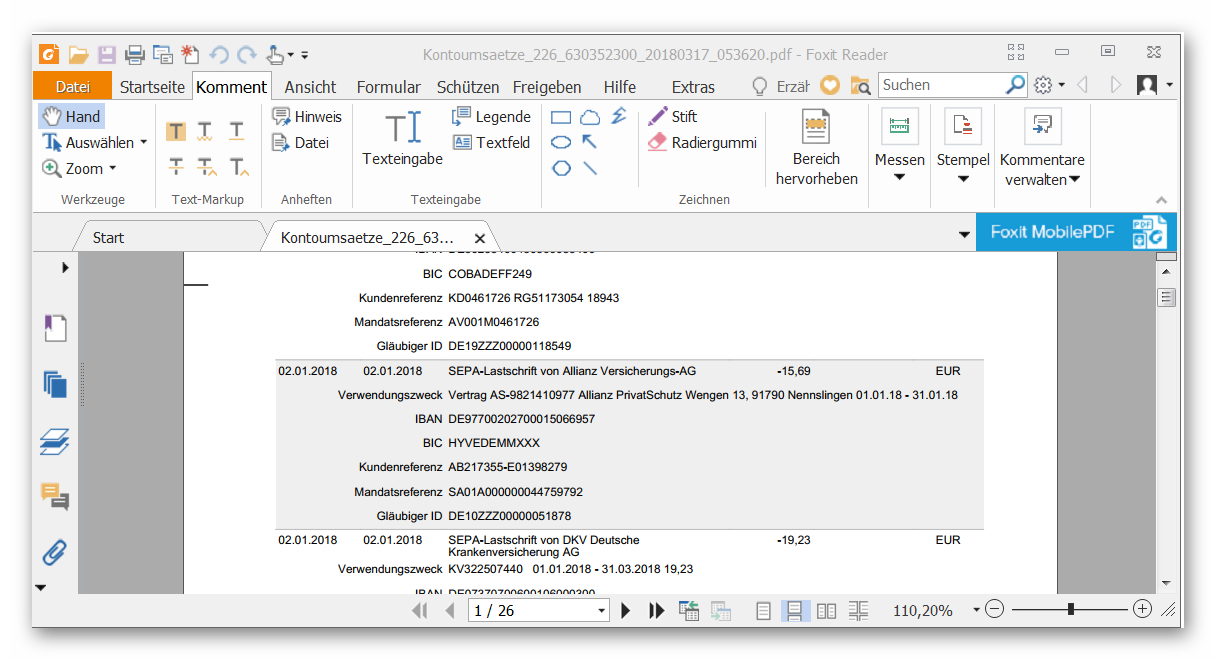Go to next page arrow

(x=626, y=610)
